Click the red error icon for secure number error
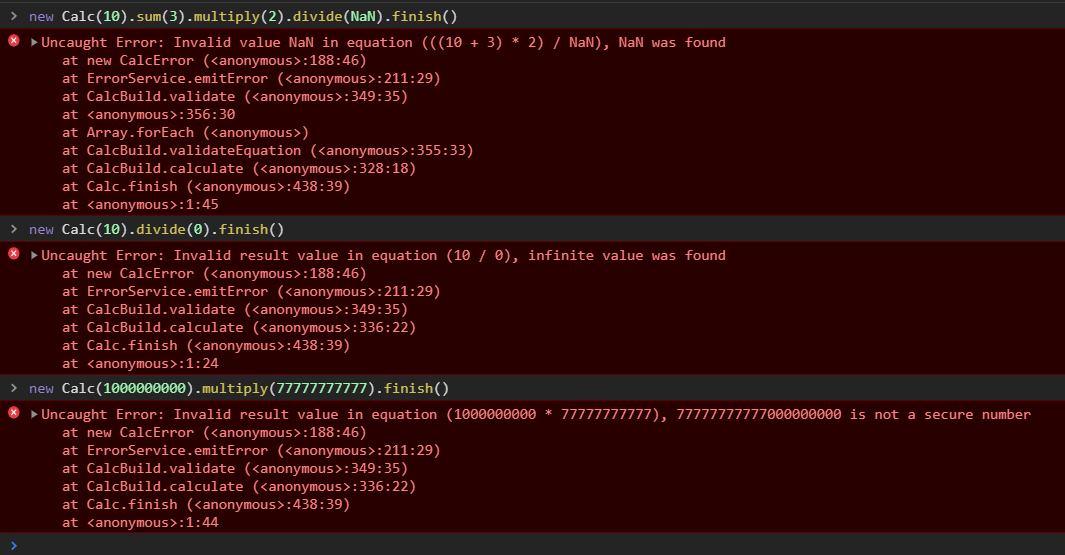 tap(14, 413)
